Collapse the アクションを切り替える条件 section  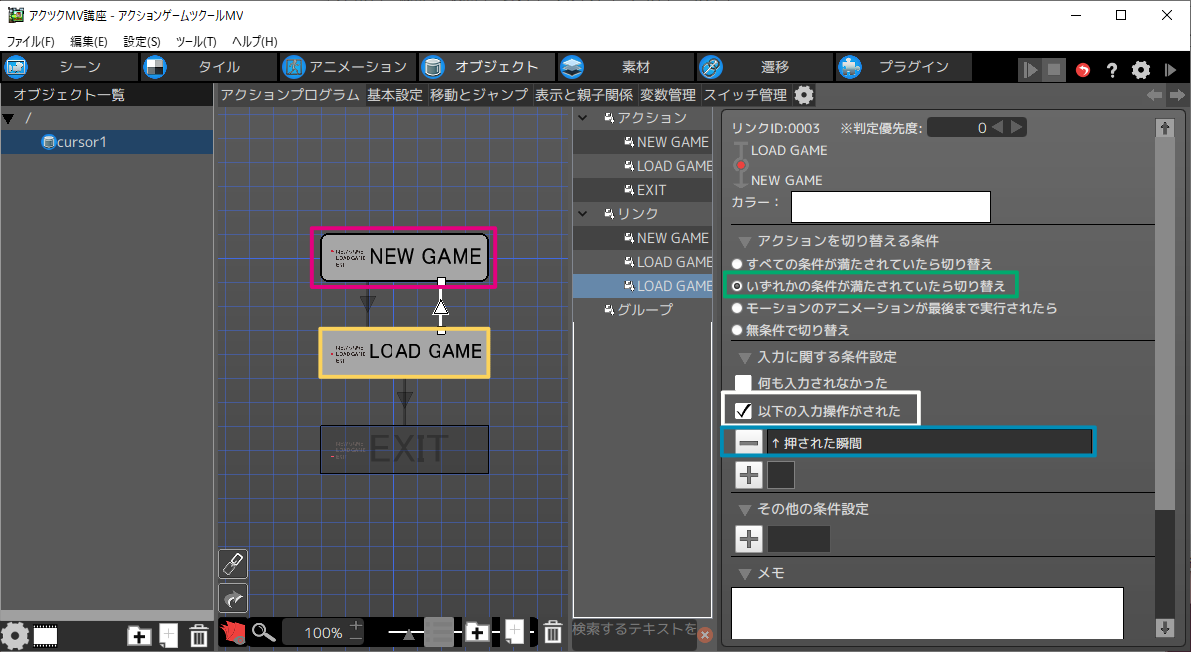745,241
